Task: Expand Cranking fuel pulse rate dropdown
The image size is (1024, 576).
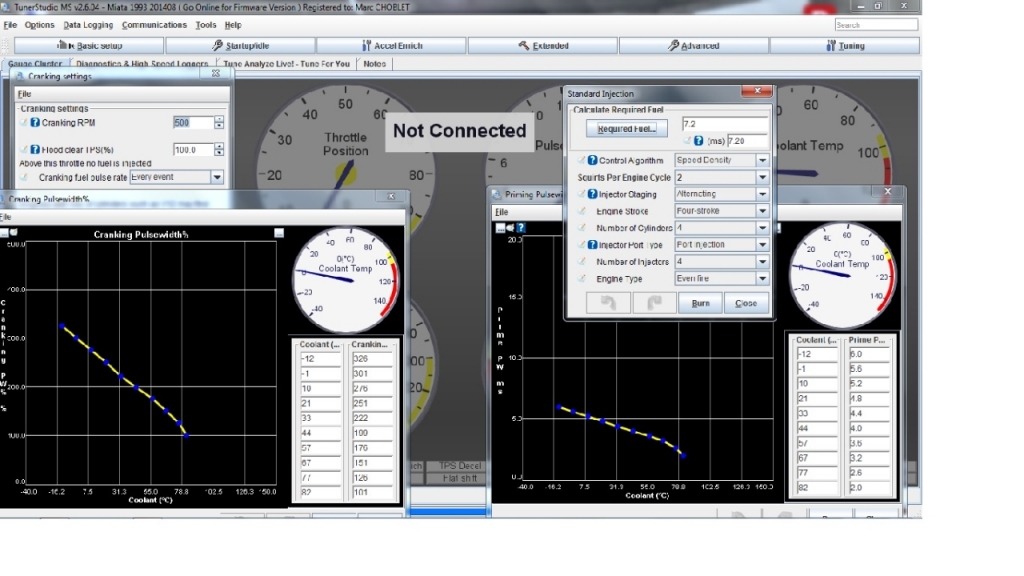Action: (x=217, y=177)
